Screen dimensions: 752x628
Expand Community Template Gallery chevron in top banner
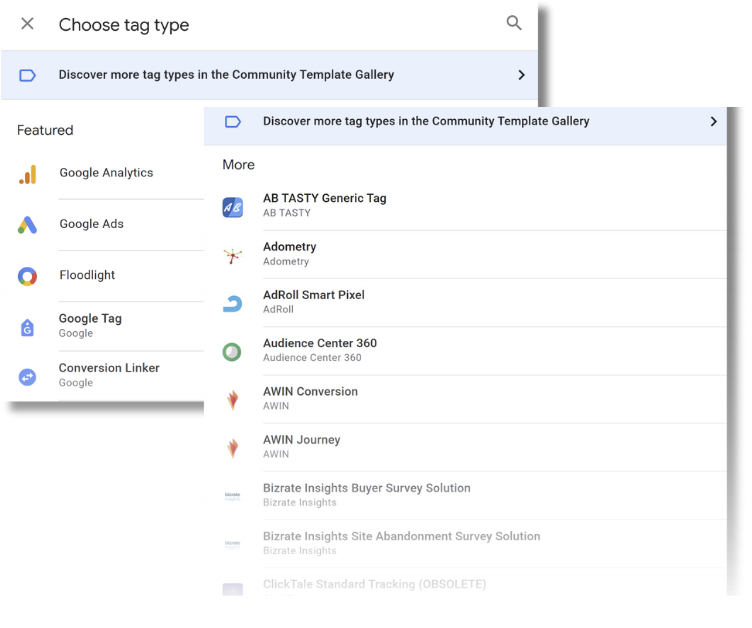point(521,75)
